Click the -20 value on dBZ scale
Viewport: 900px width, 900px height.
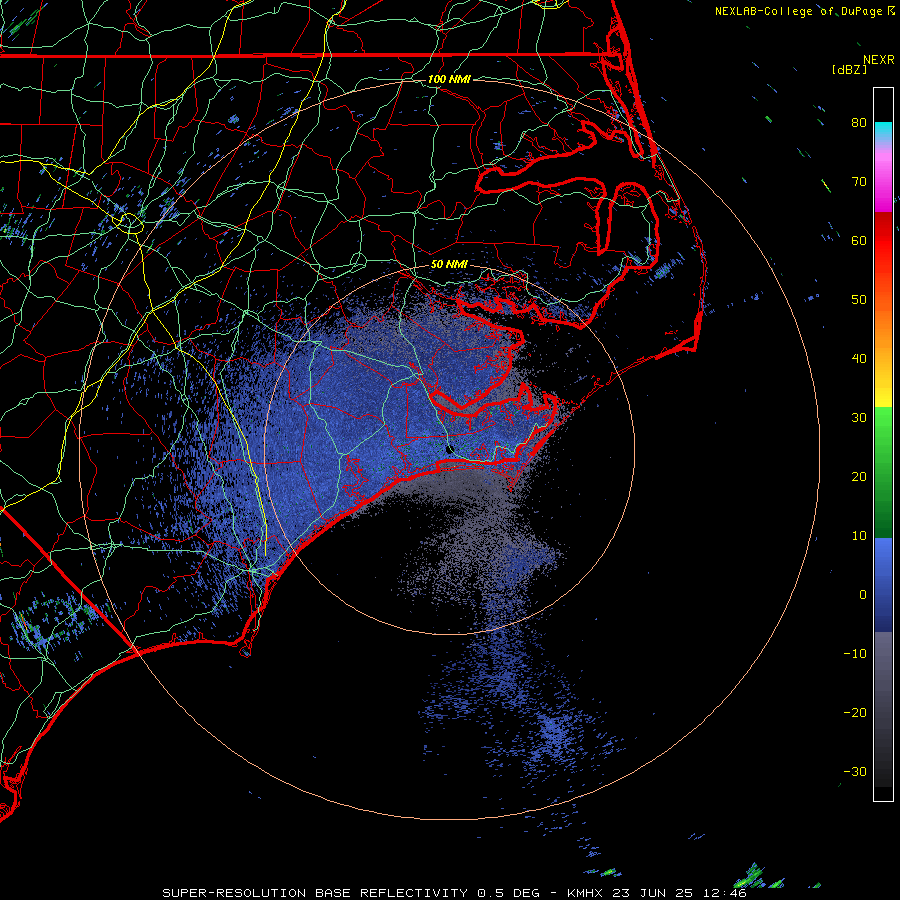tap(855, 713)
